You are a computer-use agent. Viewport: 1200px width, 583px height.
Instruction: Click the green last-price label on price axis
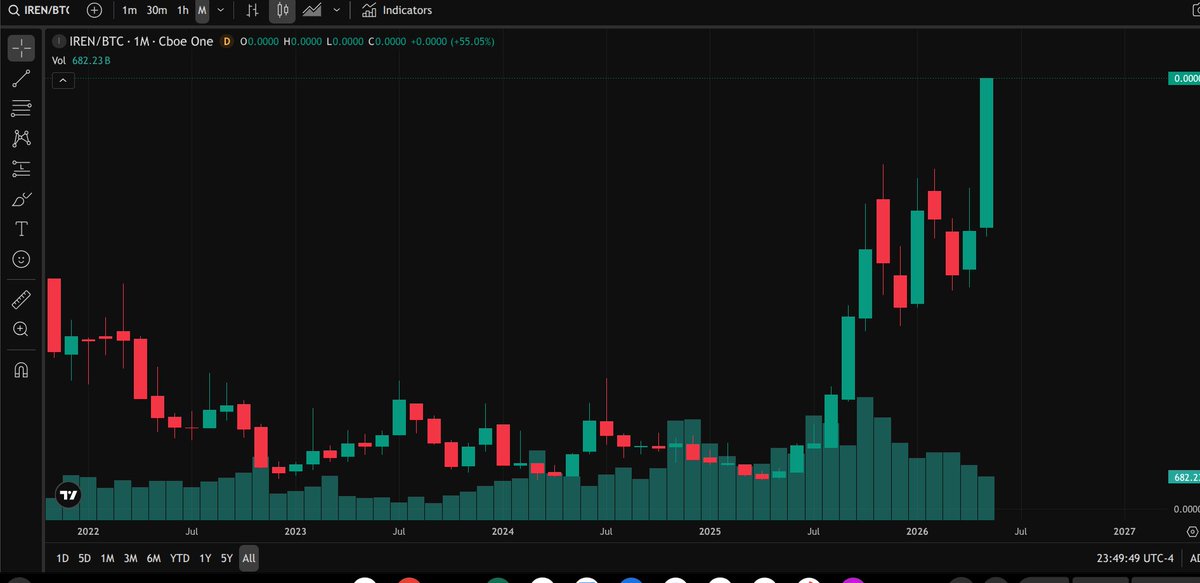1184,78
